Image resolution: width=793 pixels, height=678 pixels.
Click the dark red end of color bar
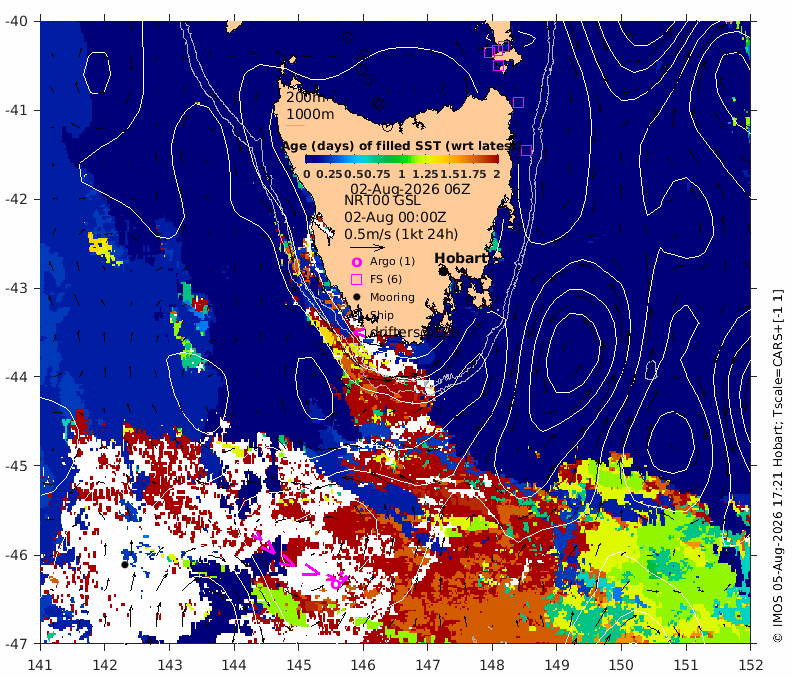coord(495,159)
